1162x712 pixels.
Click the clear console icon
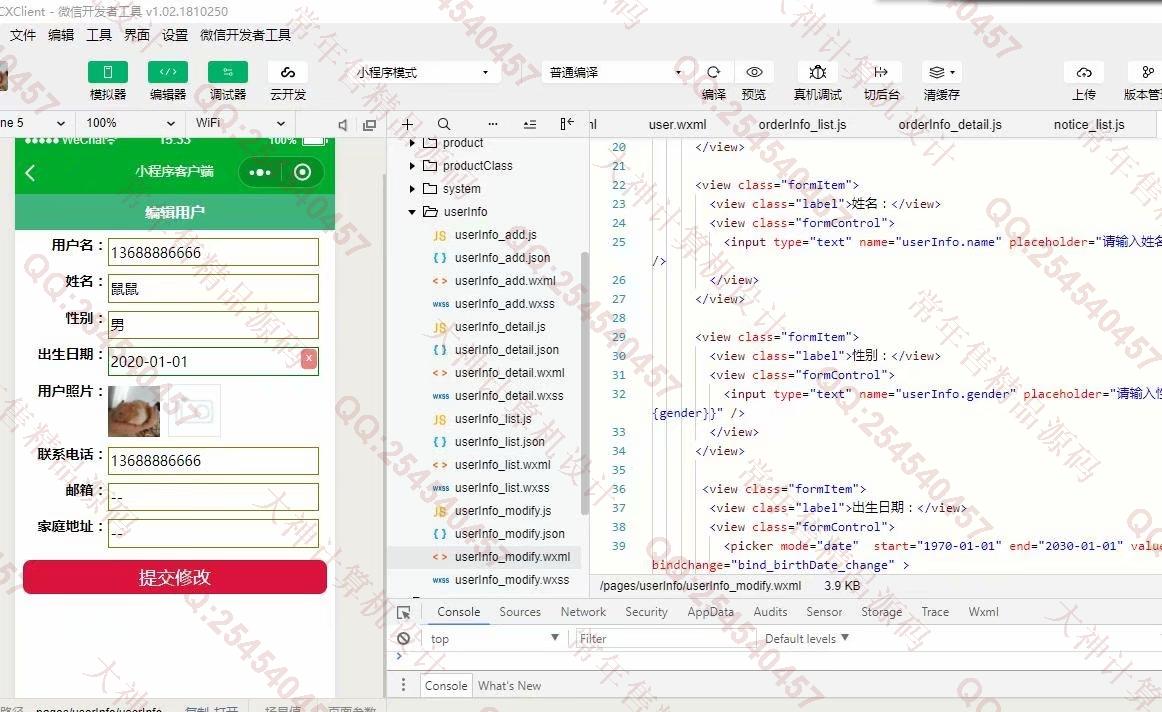pos(403,639)
